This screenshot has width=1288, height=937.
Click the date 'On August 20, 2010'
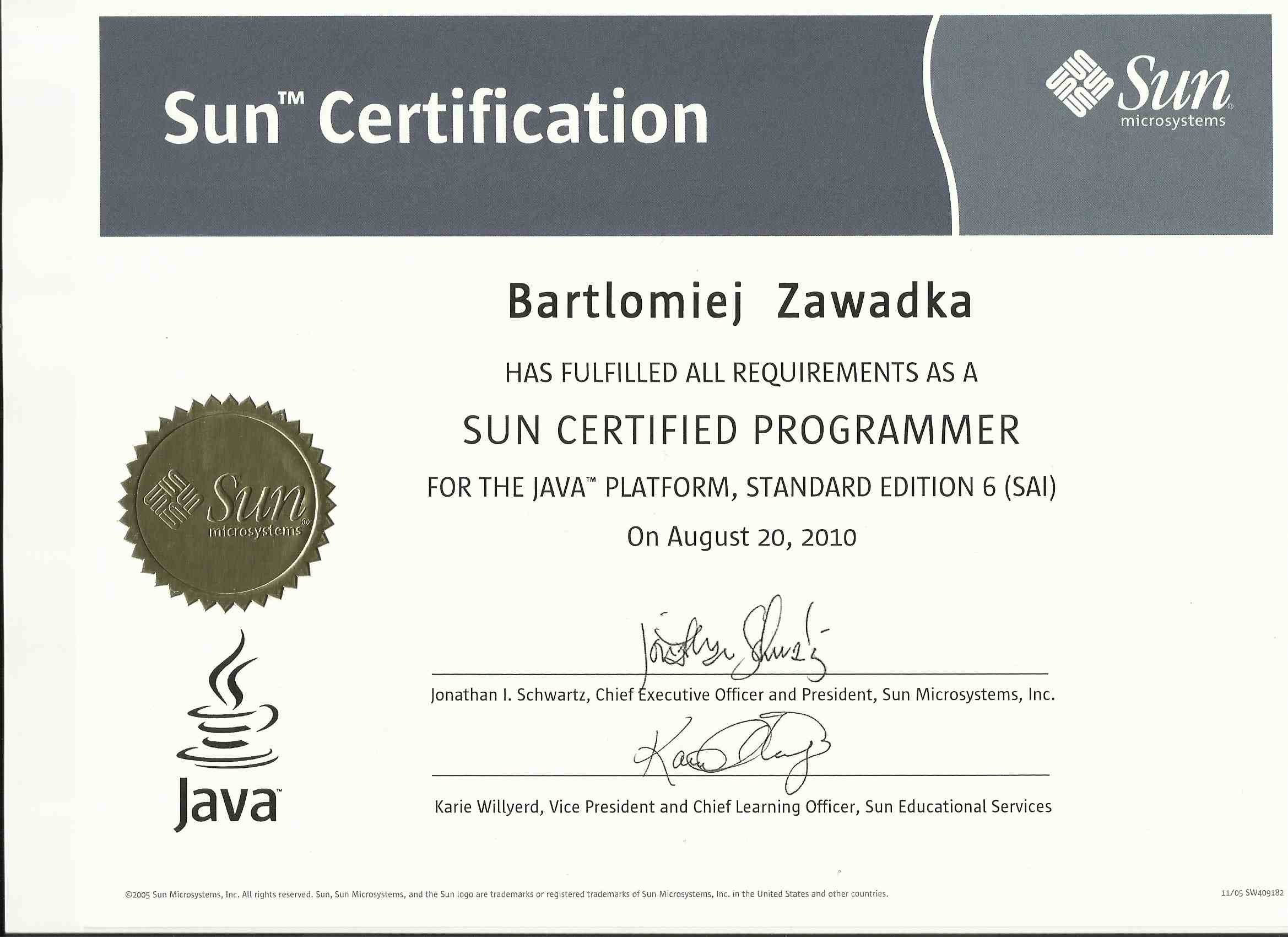tap(741, 537)
